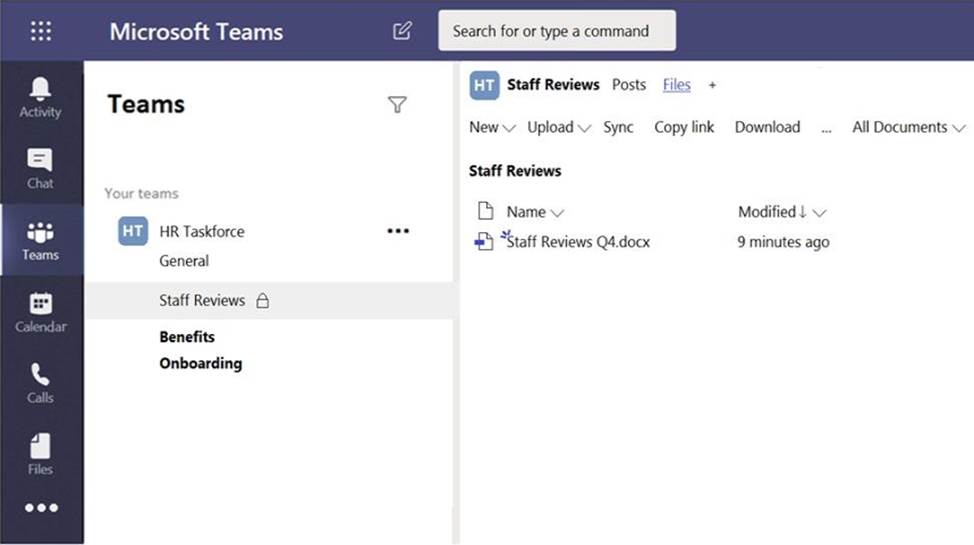Click the search or command box
974x545 pixels.
click(557, 31)
